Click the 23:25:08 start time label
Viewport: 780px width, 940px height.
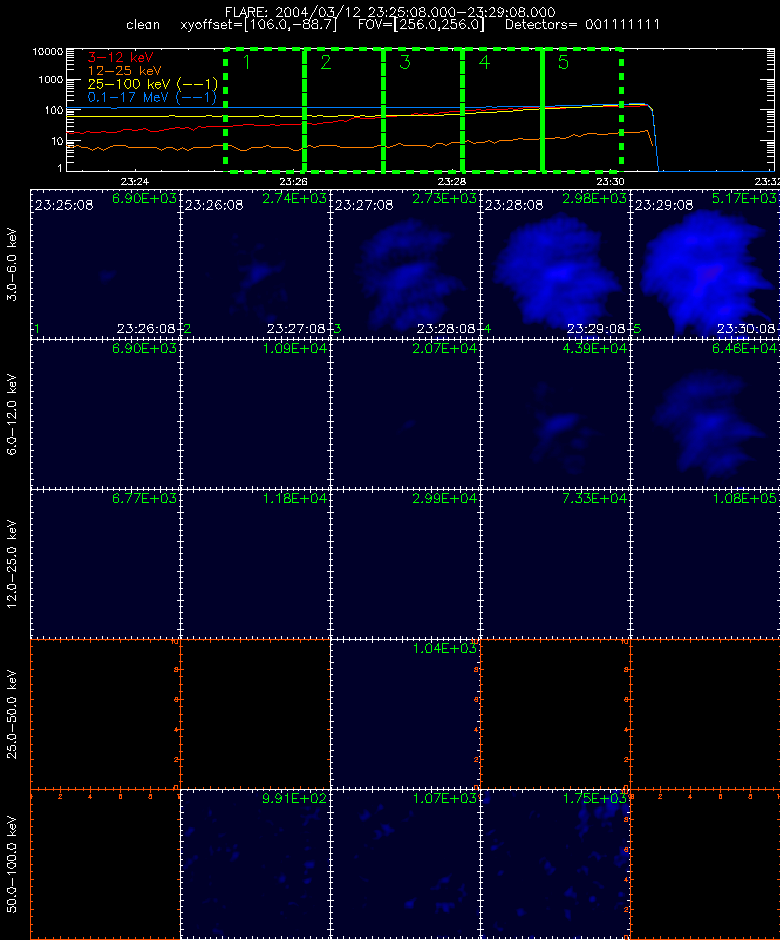(x=64, y=205)
